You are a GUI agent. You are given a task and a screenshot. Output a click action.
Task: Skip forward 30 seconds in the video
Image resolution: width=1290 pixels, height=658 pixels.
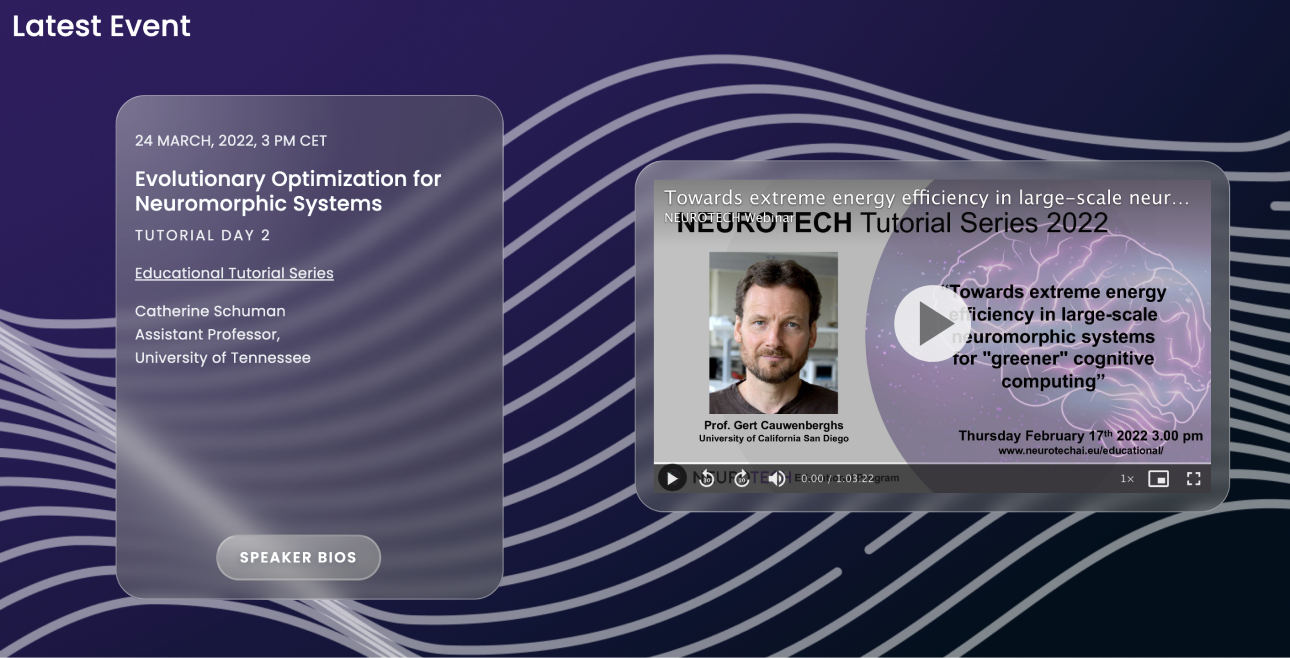tap(741, 479)
